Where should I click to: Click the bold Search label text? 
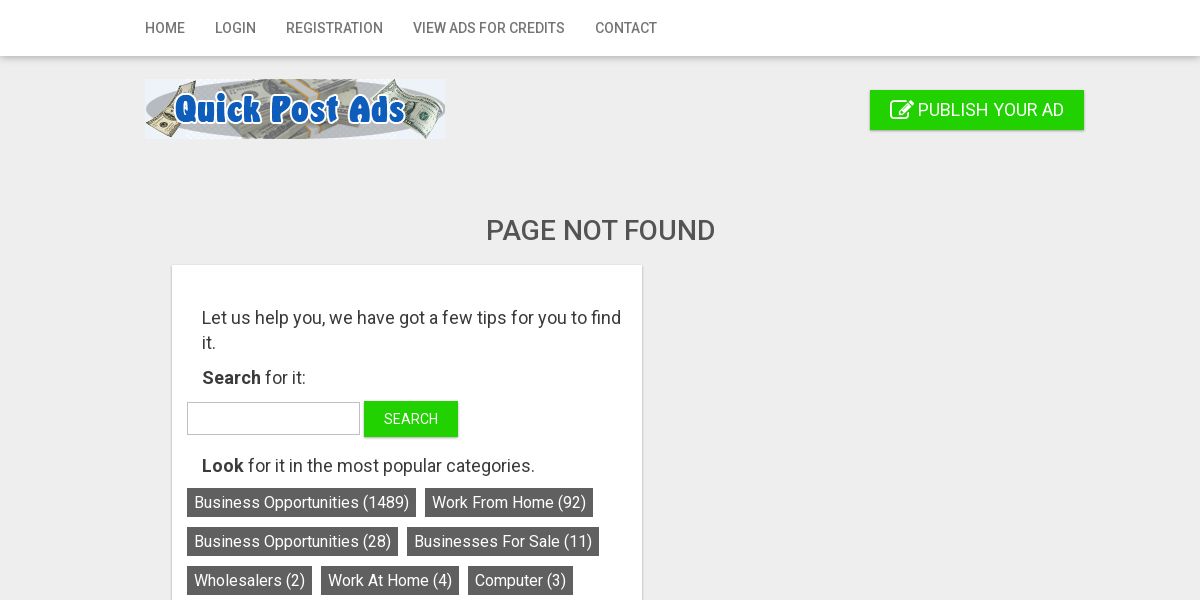pyautogui.click(x=231, y=378)
